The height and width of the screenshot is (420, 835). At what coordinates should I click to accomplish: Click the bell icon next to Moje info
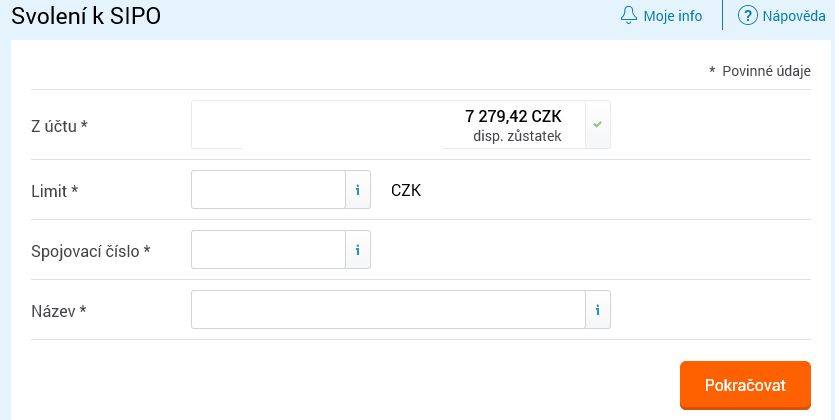[629, 15]
